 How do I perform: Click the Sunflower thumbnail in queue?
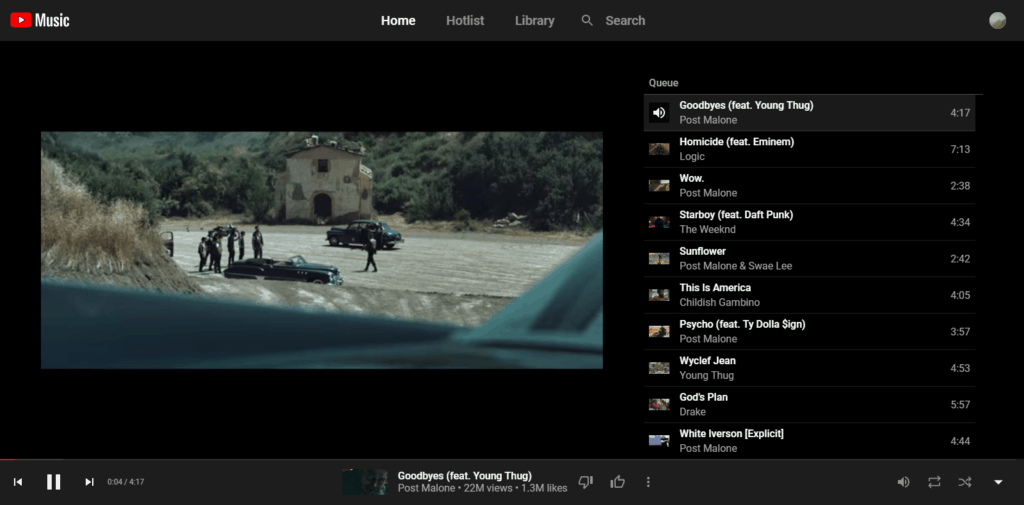[659, 259]
